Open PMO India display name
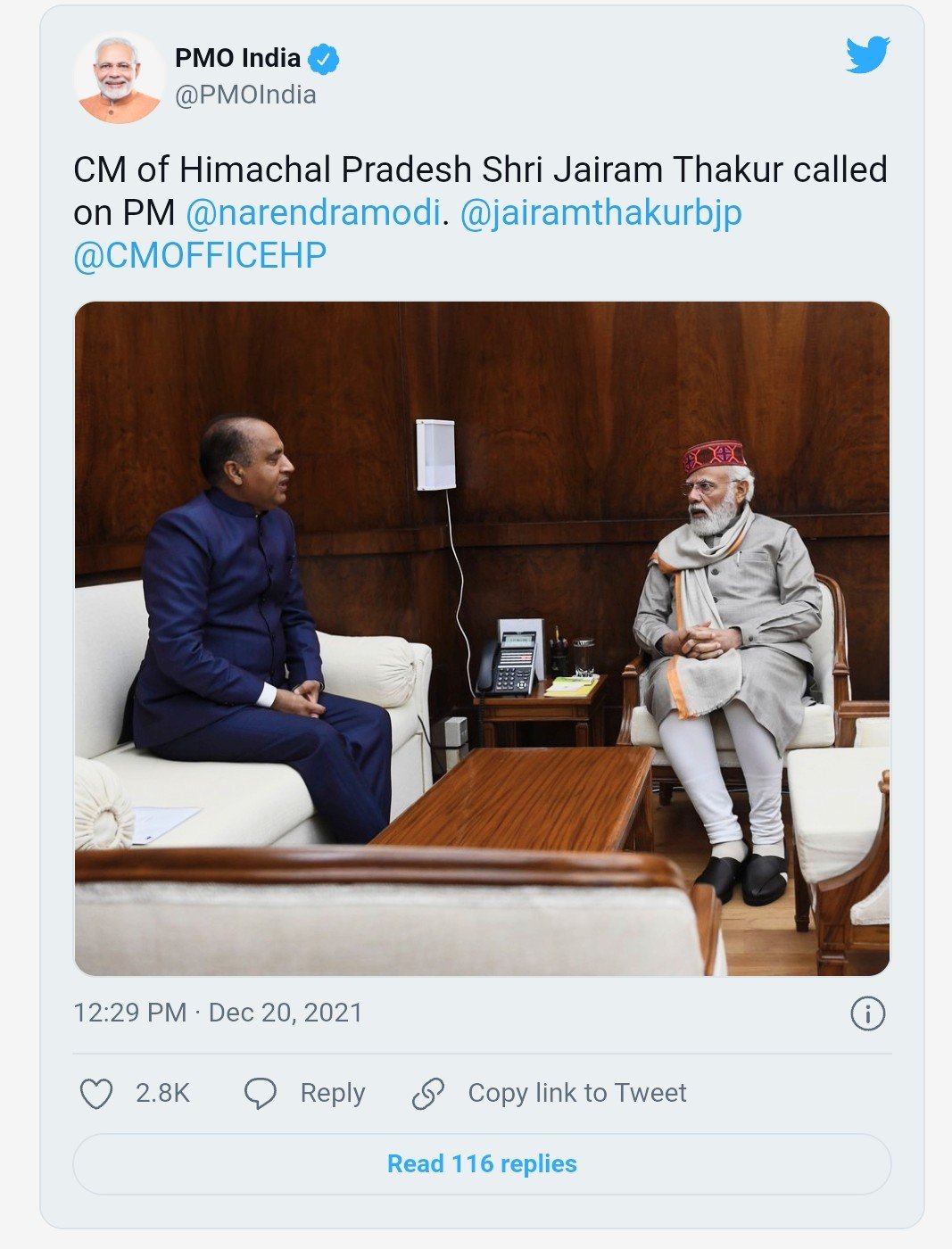This screenshot has height=1249, width=952. click(237, 58)
